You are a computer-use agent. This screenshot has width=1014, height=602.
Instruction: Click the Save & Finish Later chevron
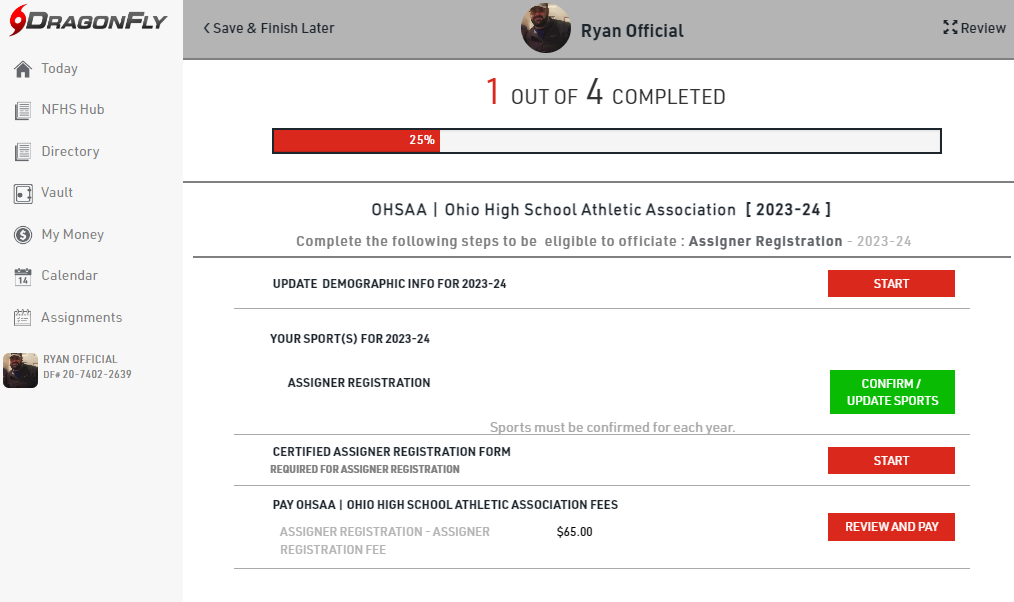pos(206,28)
